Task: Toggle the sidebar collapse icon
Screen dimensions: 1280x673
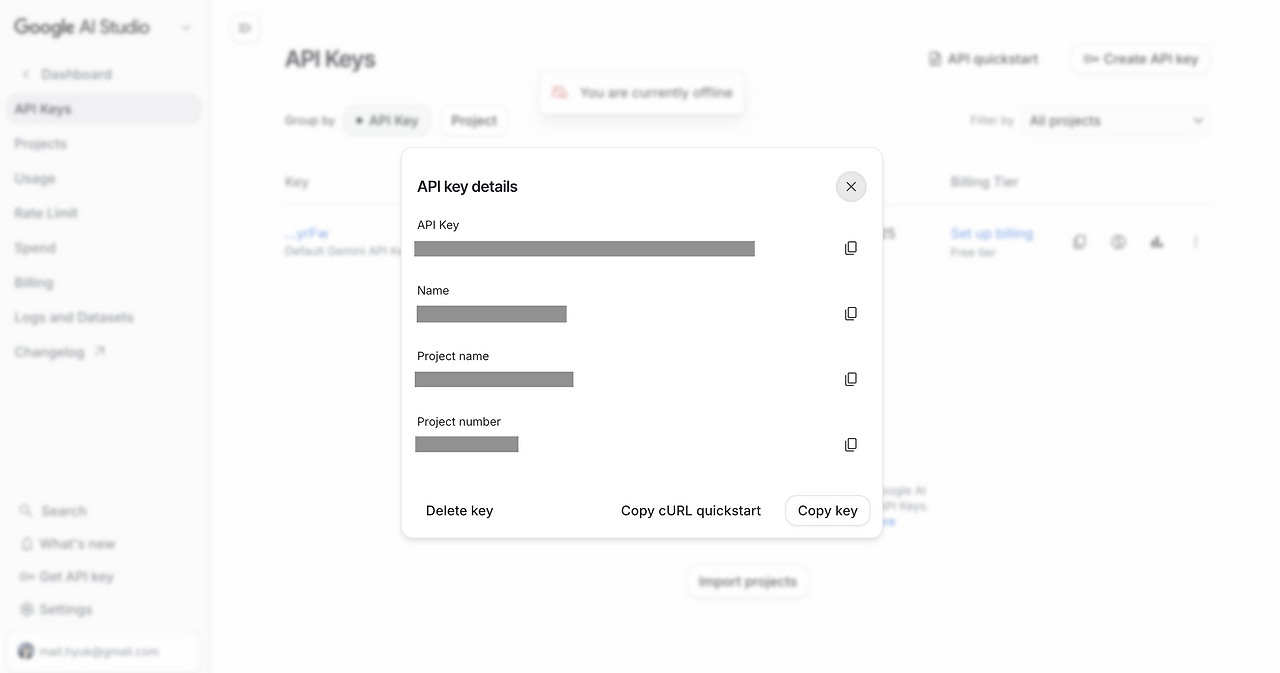Action: [245, 28]
